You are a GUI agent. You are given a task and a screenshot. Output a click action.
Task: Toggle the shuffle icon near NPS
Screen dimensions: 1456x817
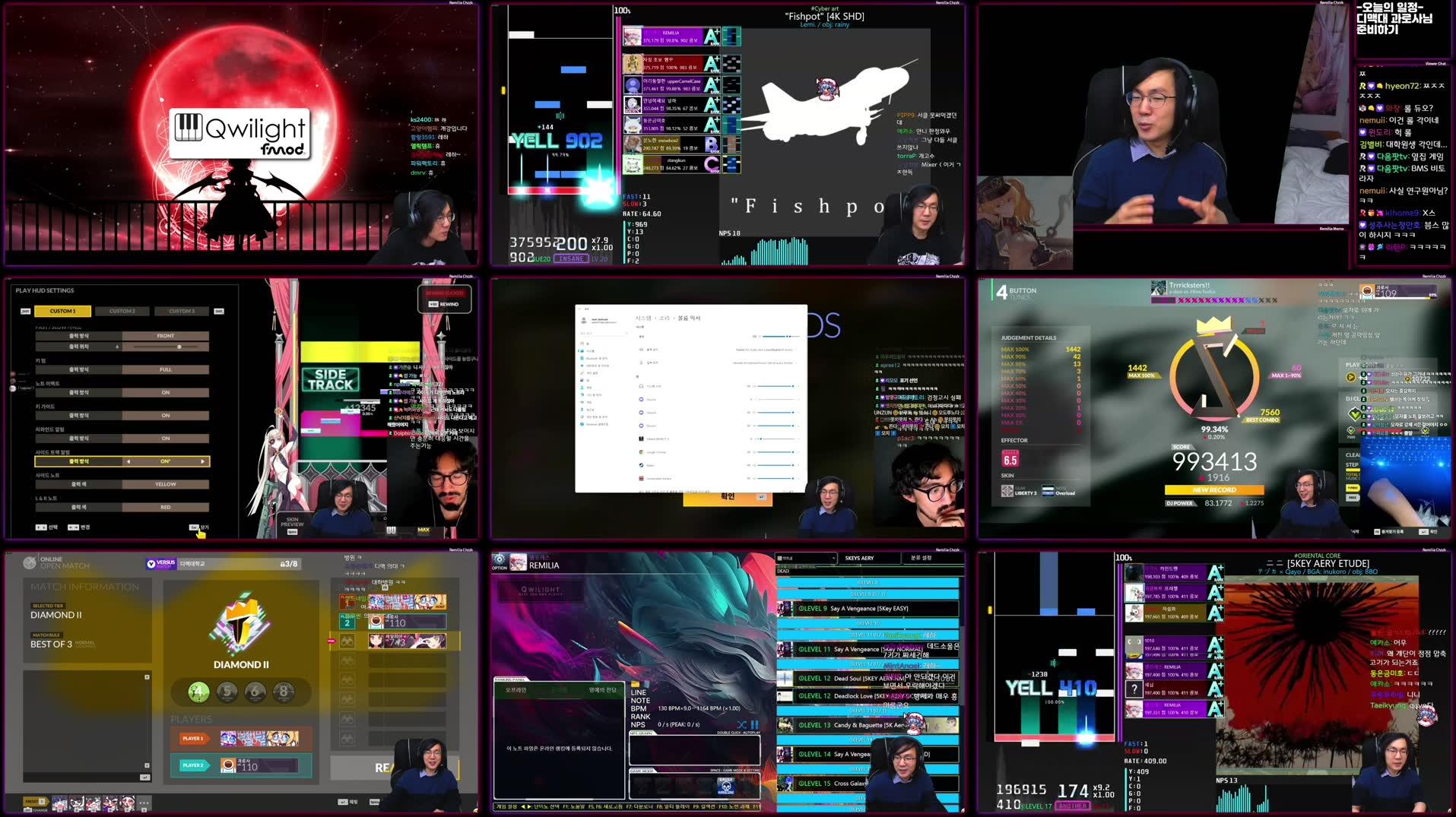click(x=742, y=725)
